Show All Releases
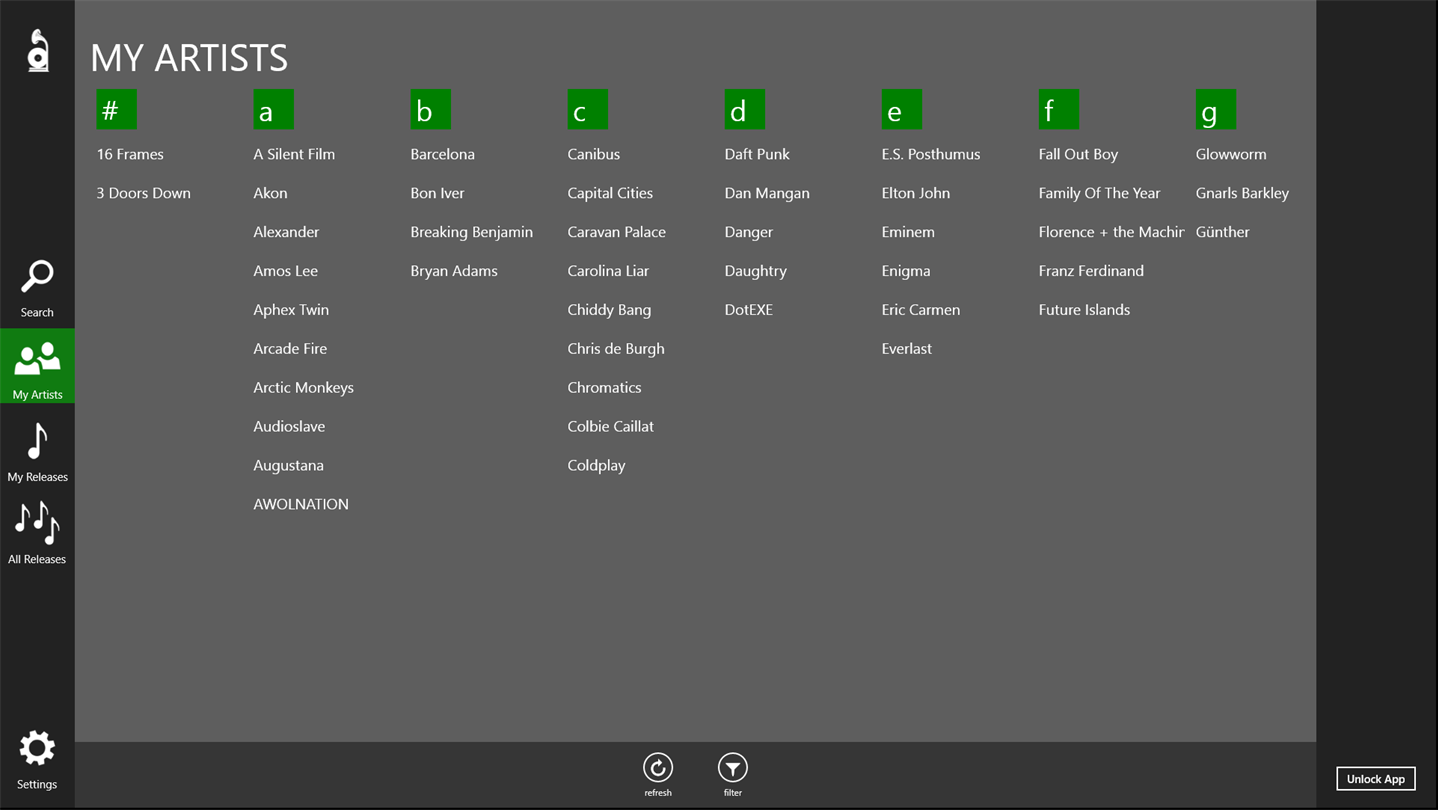Viewport: 1438px width, 810px height. click(37, 534)
